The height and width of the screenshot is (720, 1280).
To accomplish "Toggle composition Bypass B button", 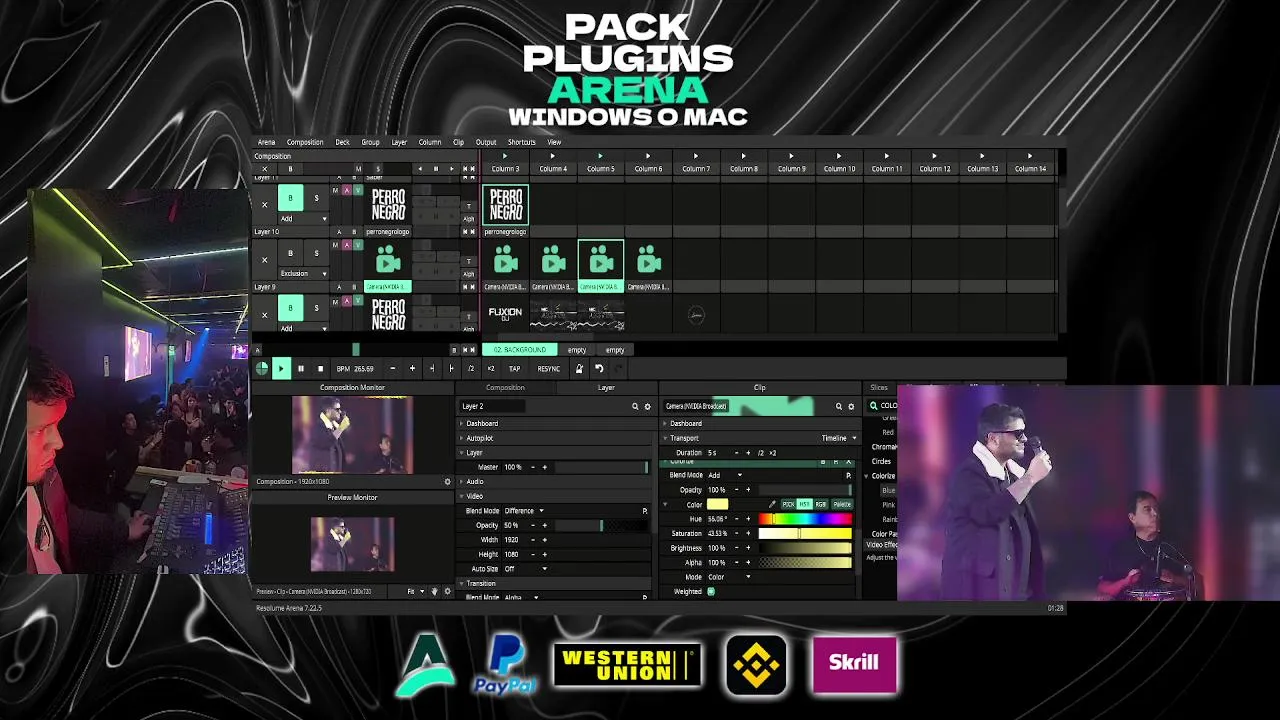I will (290, 169).
